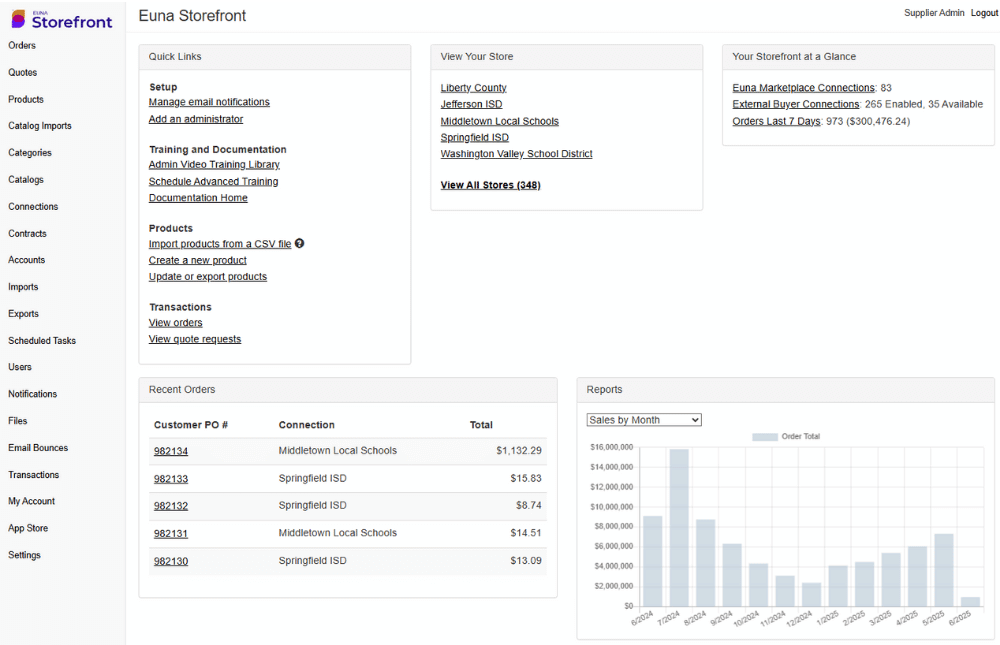Image resolution: width=1000 pixels, height=645 pixels.
Task: Click View quote requests link
Action: tap(195, 339)
